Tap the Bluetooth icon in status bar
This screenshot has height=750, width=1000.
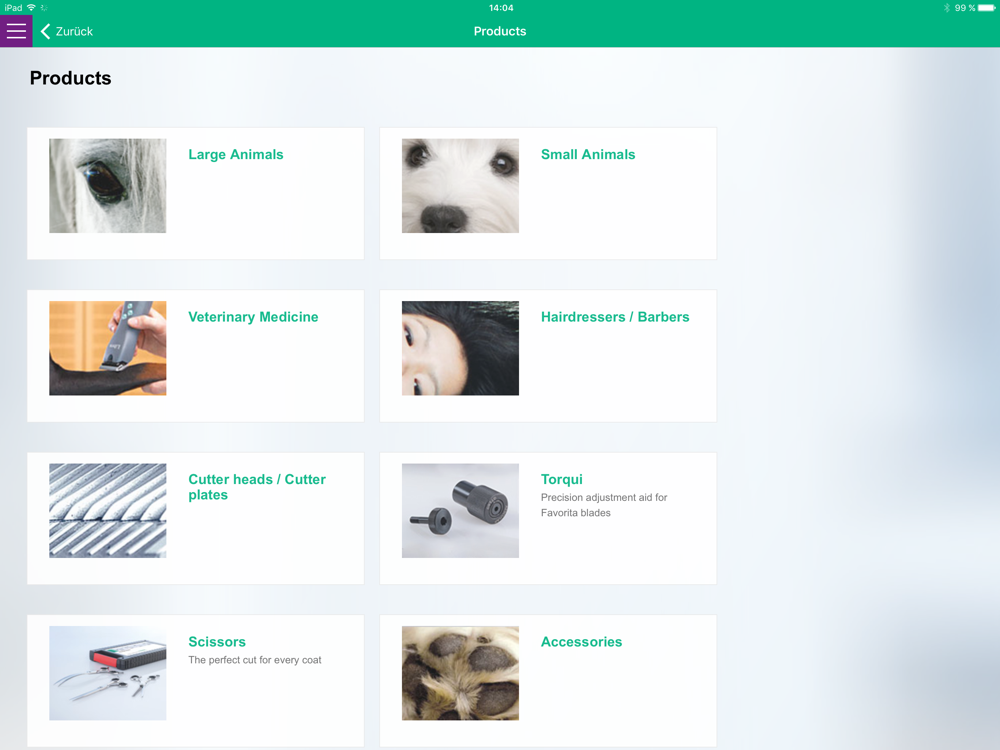point(946,8)
